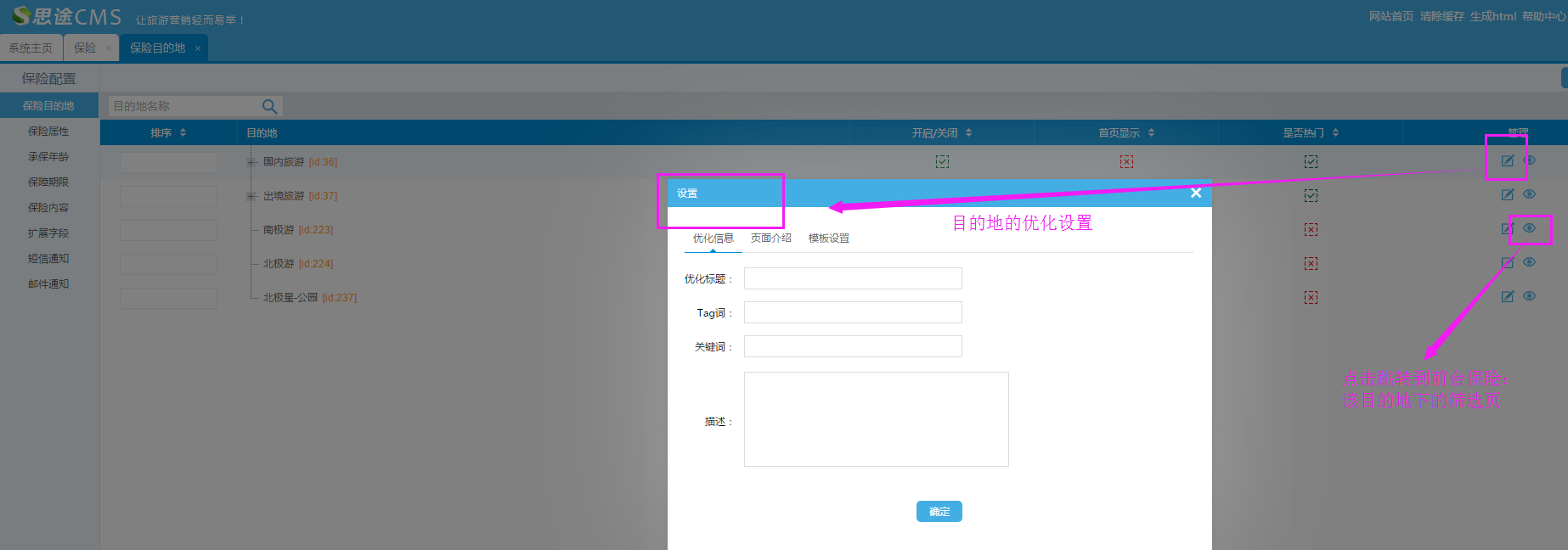Open the 清除缓存 link in header
The image size is (1568, 550).
pyautogui.click(x=1441, y=16)
